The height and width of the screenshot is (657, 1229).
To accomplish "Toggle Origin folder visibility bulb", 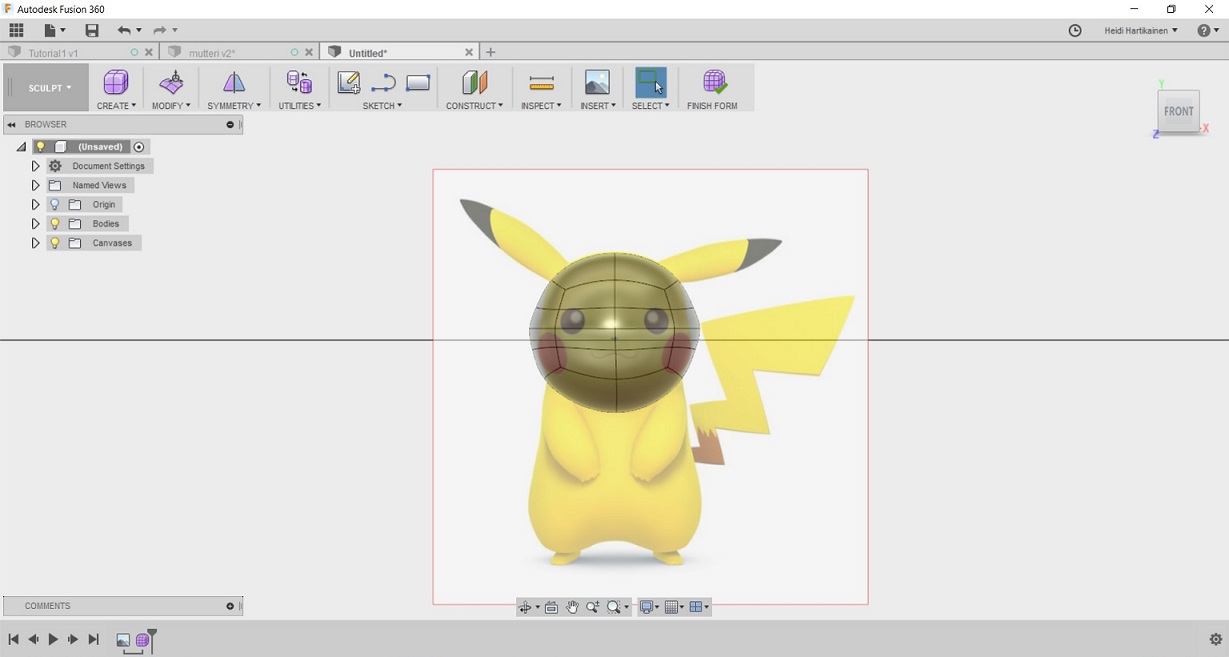I will tap(55, 204).
